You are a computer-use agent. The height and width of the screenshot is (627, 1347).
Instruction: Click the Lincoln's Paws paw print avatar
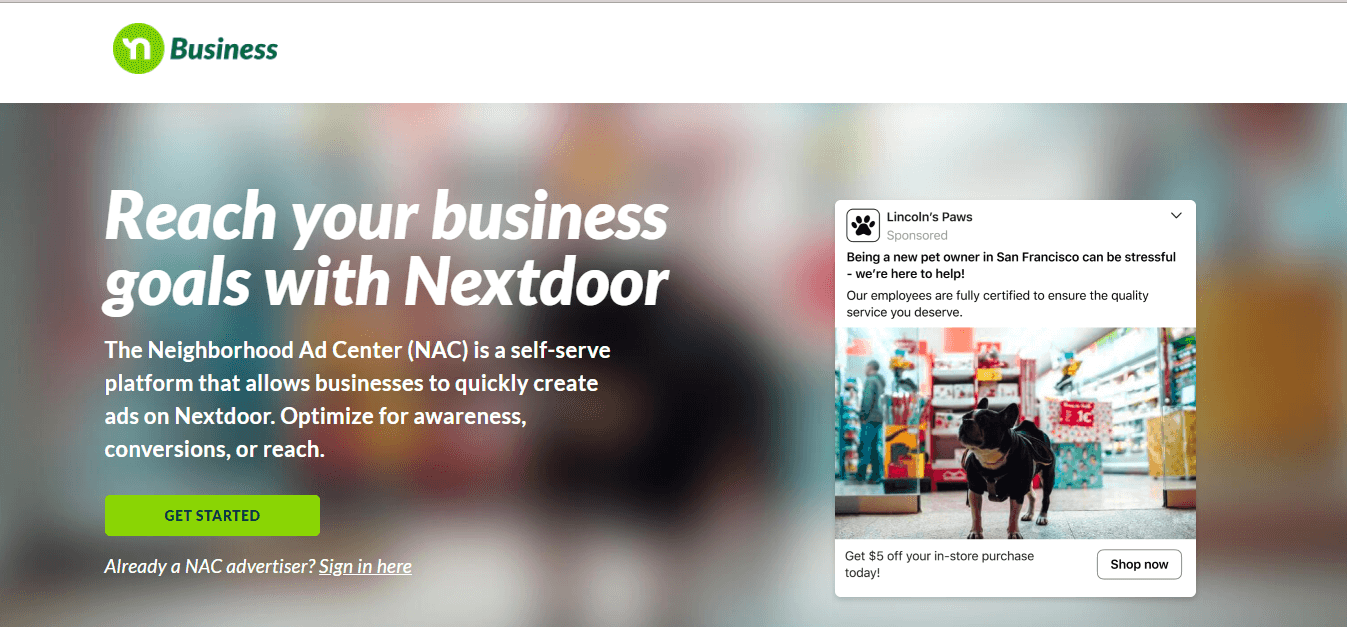click(x=863, y=225)
